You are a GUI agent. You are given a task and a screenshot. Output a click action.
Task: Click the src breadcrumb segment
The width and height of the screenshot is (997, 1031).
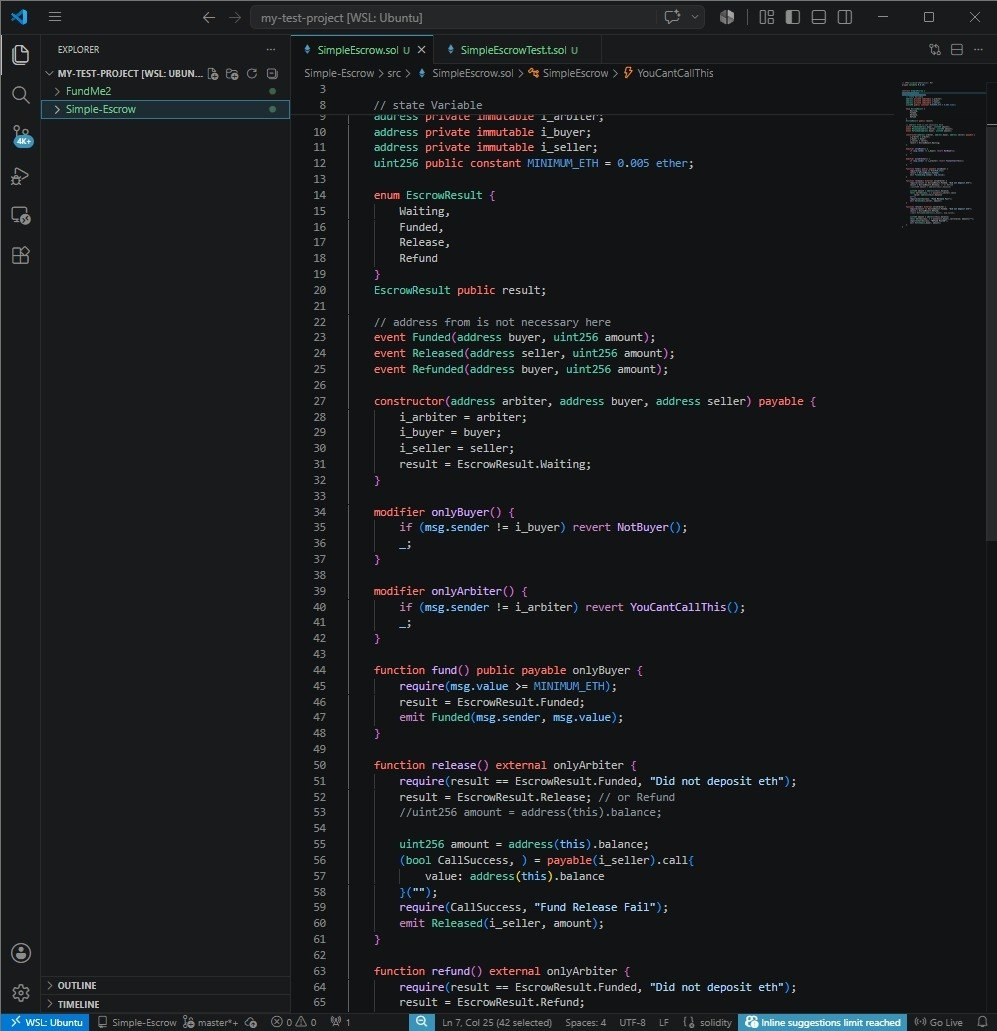pos(394,73)
